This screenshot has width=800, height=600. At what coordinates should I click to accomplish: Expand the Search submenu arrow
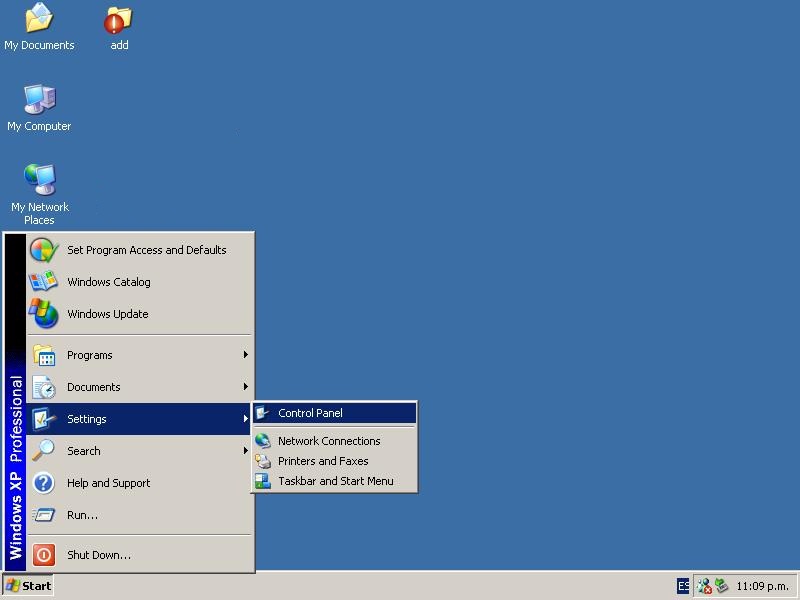point(245,451)
